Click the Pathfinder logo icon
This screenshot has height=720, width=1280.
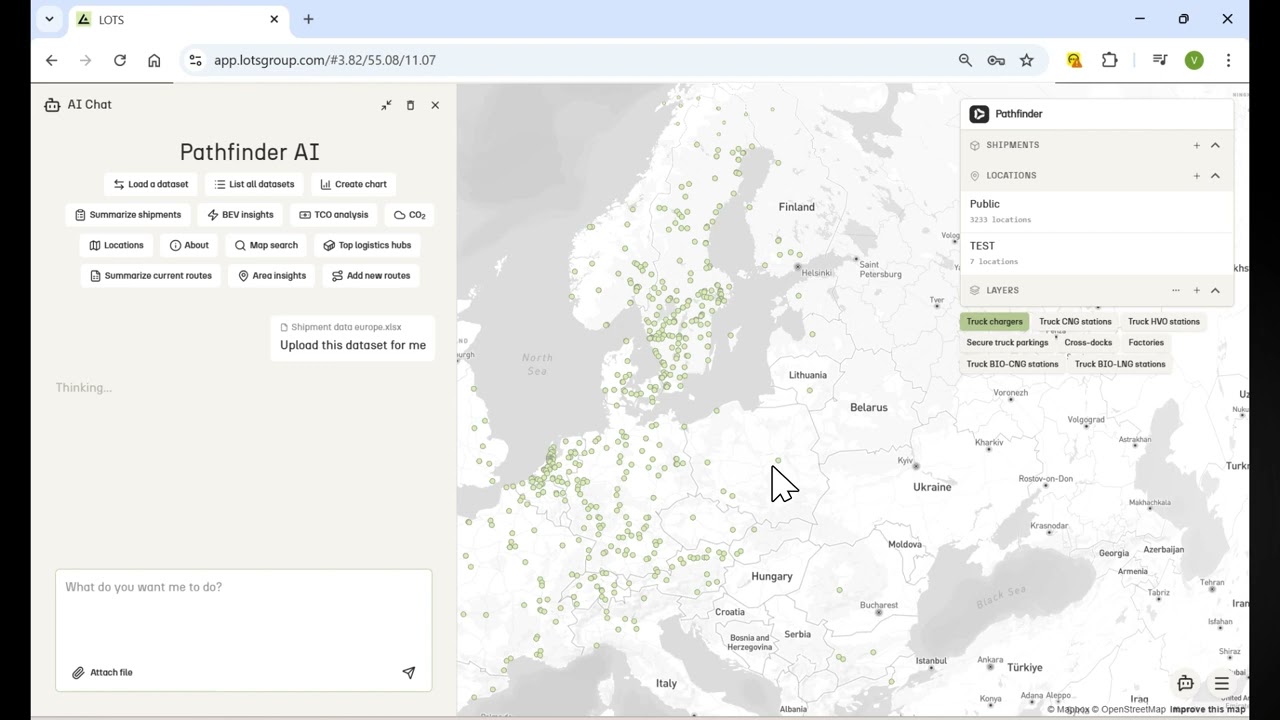[x=979, y=114]
